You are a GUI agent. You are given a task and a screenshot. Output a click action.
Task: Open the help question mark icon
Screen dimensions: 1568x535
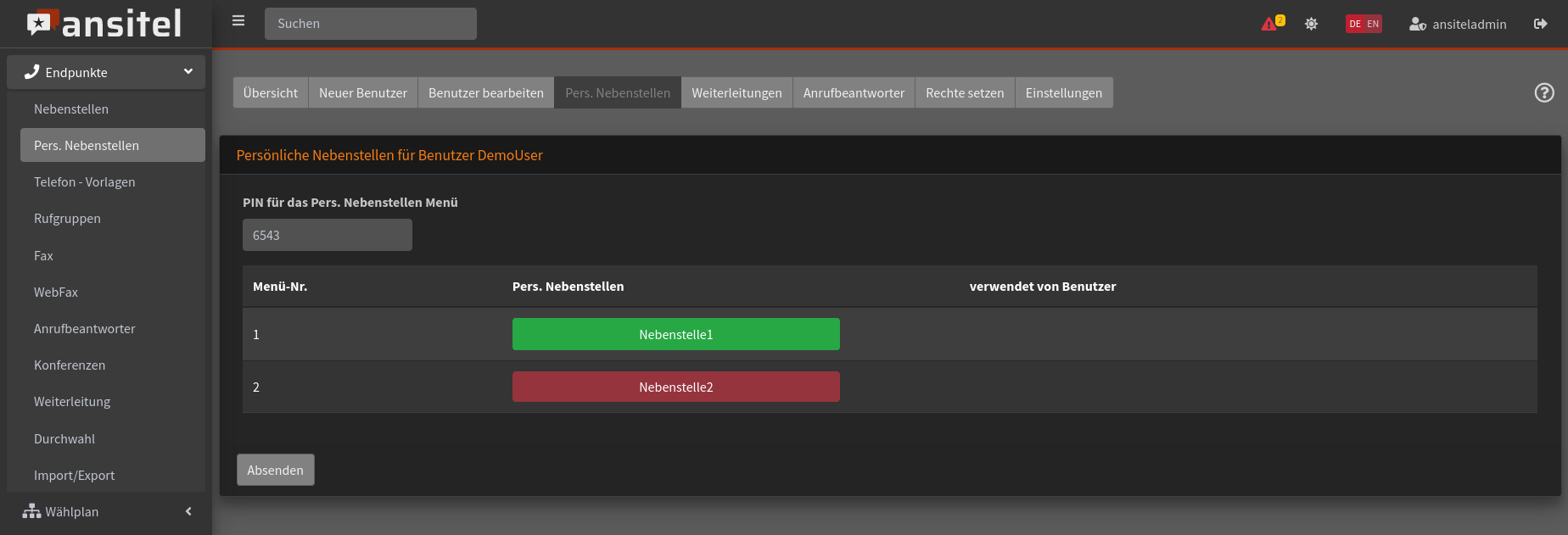pyautogui.click(x=1543, y=92)
